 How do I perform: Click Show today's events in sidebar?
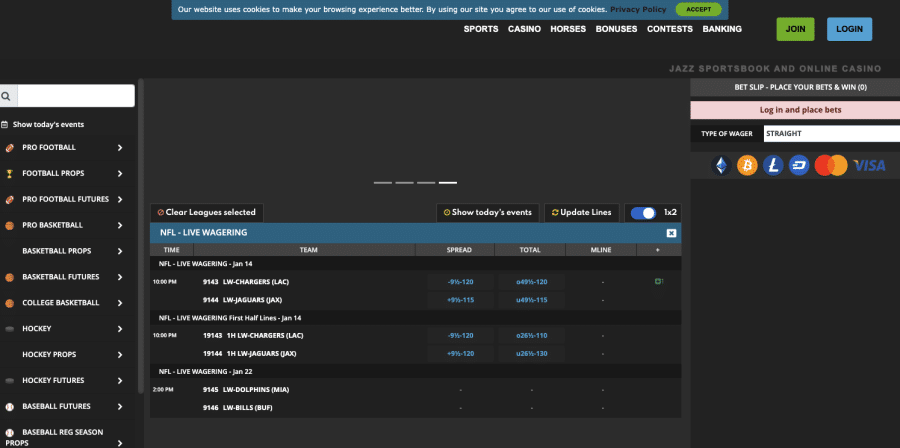48,124
